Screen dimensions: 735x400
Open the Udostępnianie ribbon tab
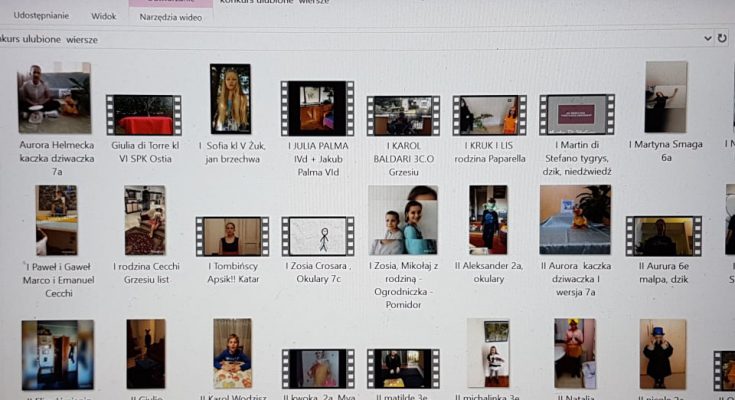[41, 15]
